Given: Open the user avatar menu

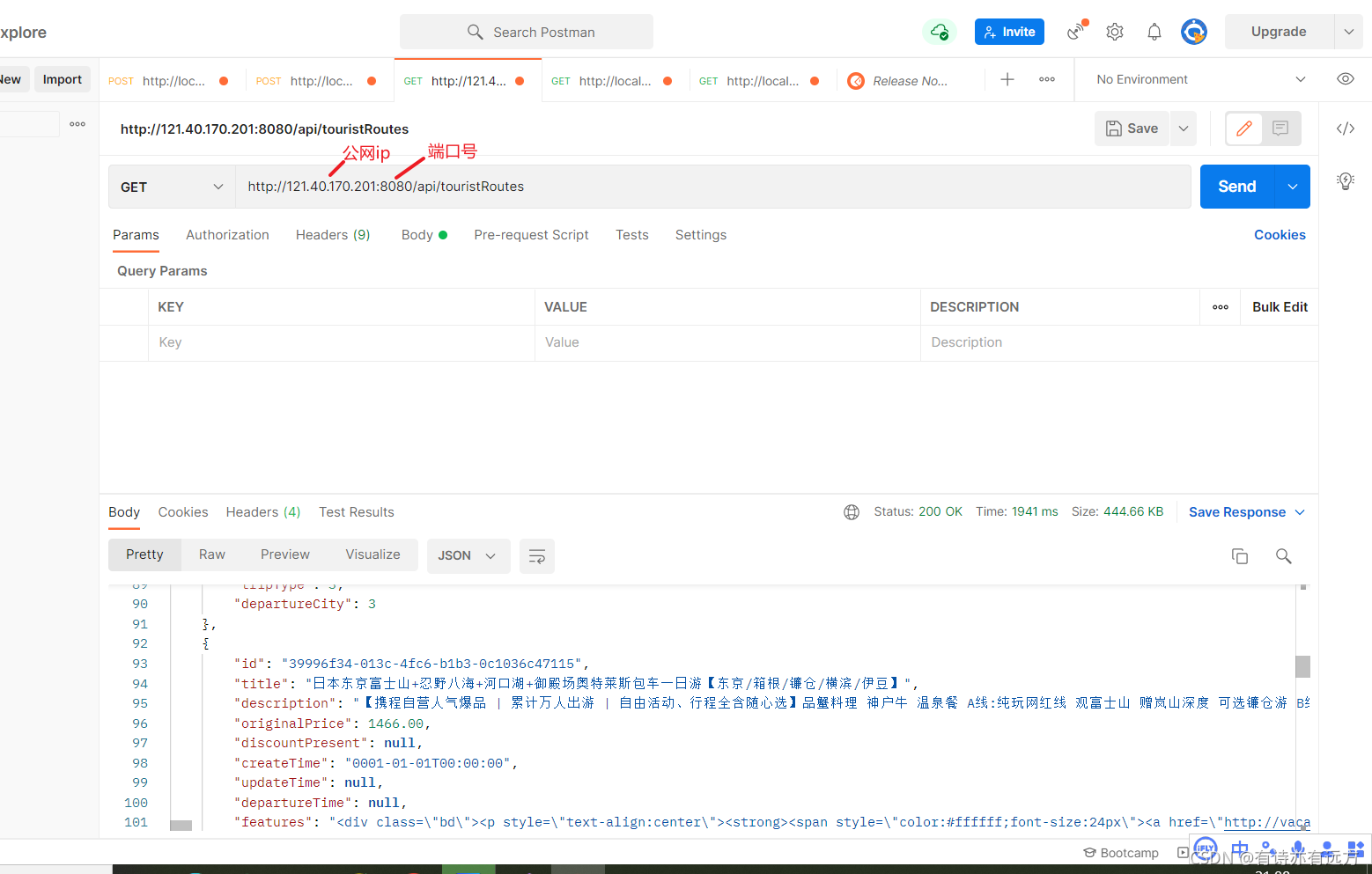Looking at the screenshot, I should click(x=1194, y=32).
